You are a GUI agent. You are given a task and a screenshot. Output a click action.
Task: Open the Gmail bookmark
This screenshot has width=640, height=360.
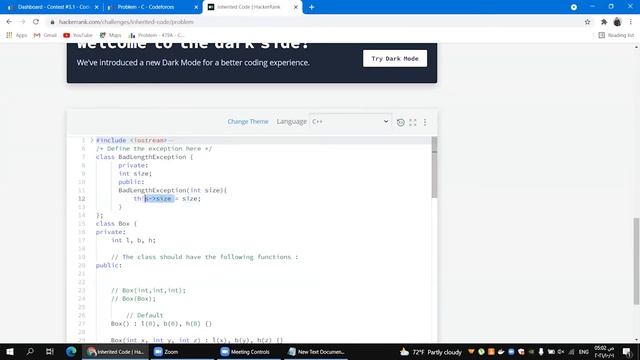[45, 35]
